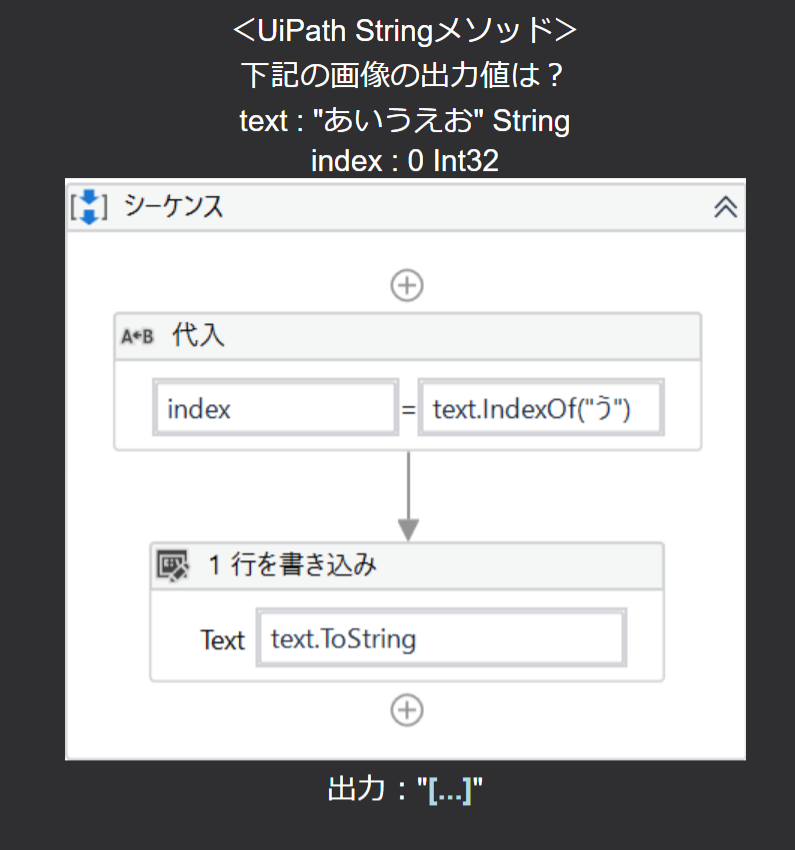
Task: Add activity with bottom plus icon
Action: [x=406, y=710]
